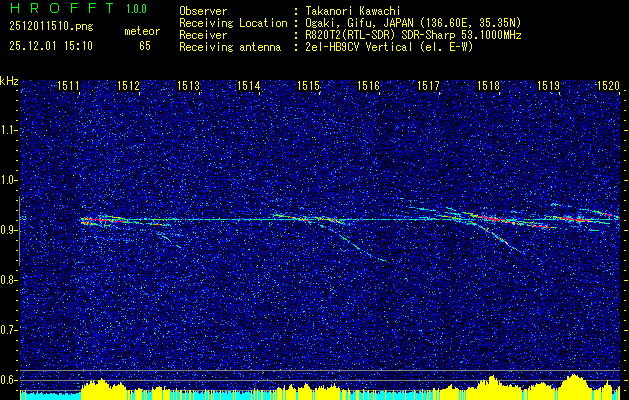This screenshot has height=400, width=629.
Task: Click the date 25.12.01 15:10
Action: pos(51,46)
